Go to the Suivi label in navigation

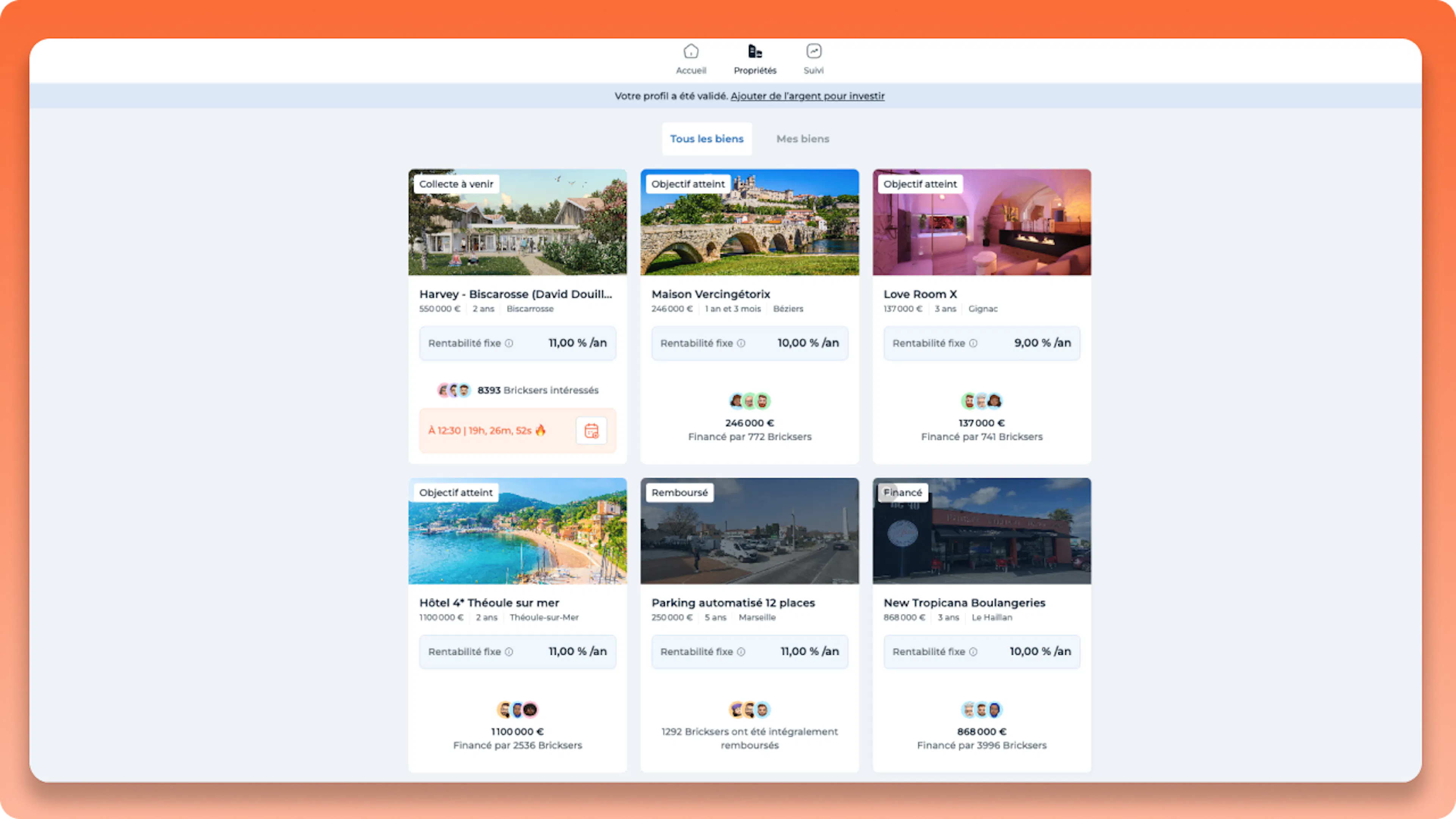813,71
